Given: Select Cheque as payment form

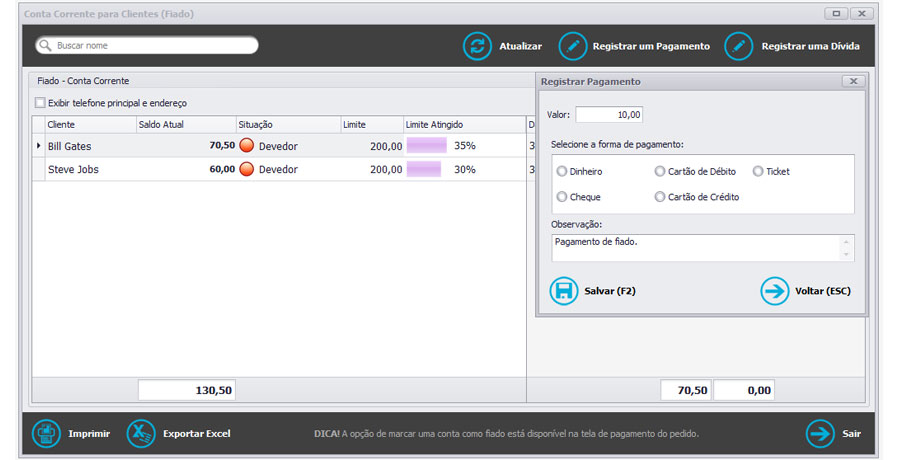Looking at the screenshot, I should coord(562,197).
